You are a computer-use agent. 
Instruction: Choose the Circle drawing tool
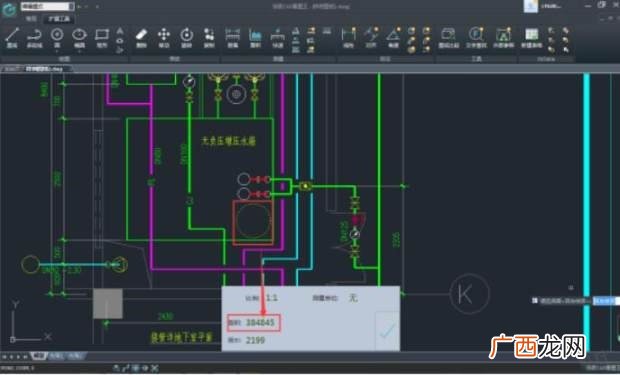click(x=57, y=37)
